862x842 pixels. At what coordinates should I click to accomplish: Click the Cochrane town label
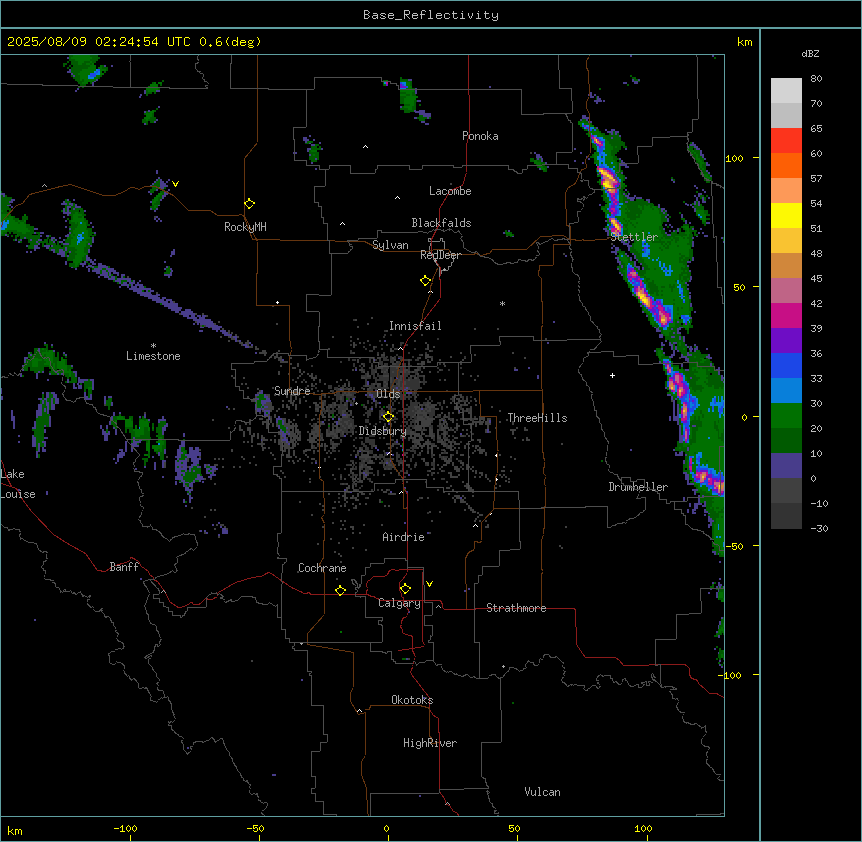[322, 568]
